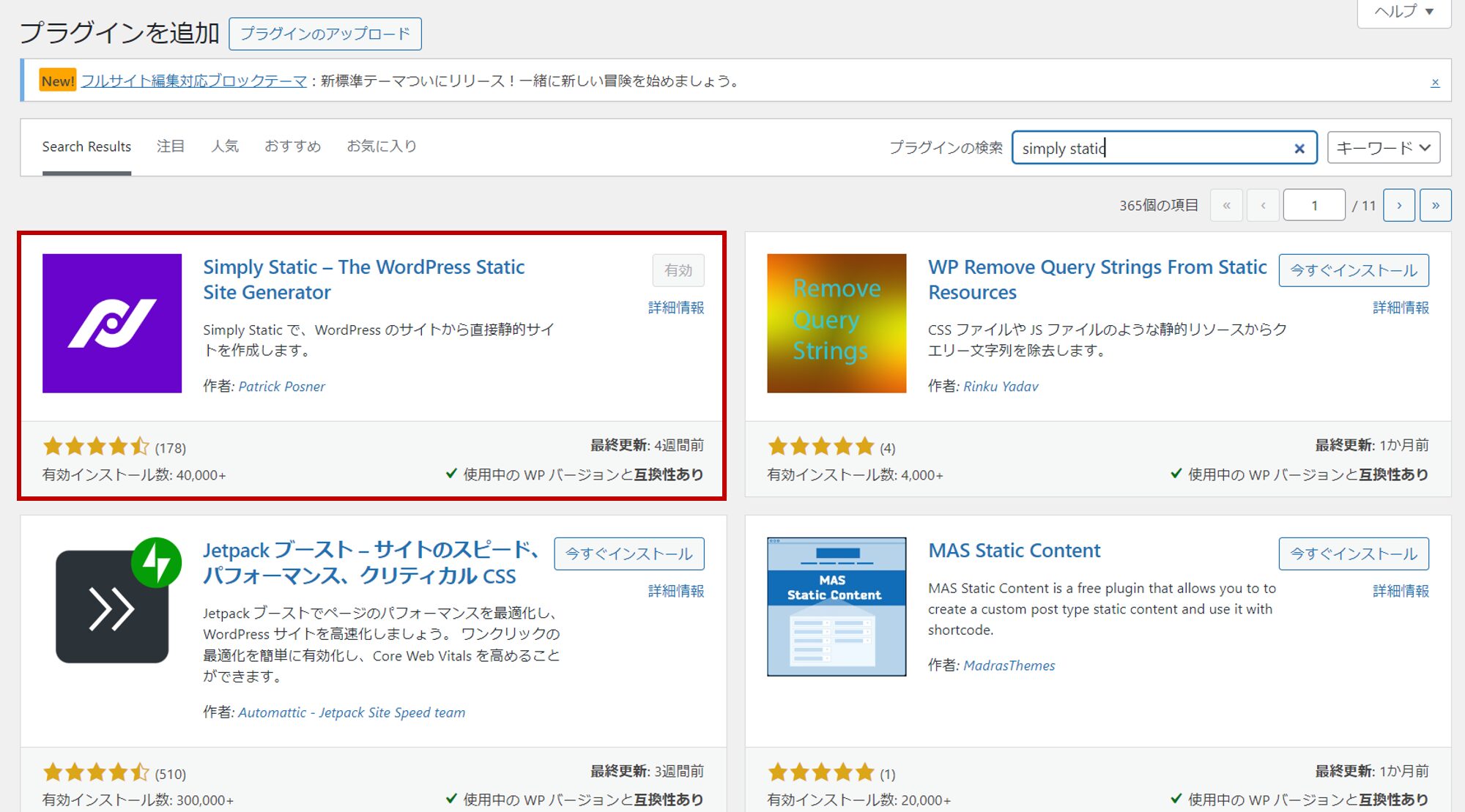Open WP Remove Query Strings title link
This screenshot has height=812, width=1465.
pos(1097,280)
